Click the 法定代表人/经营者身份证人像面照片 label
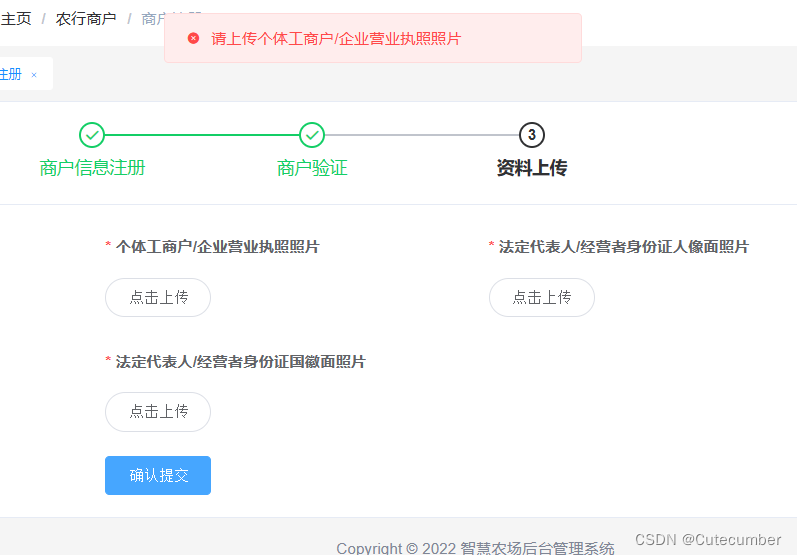Screen dimensions: 797x555 [624, 247]
